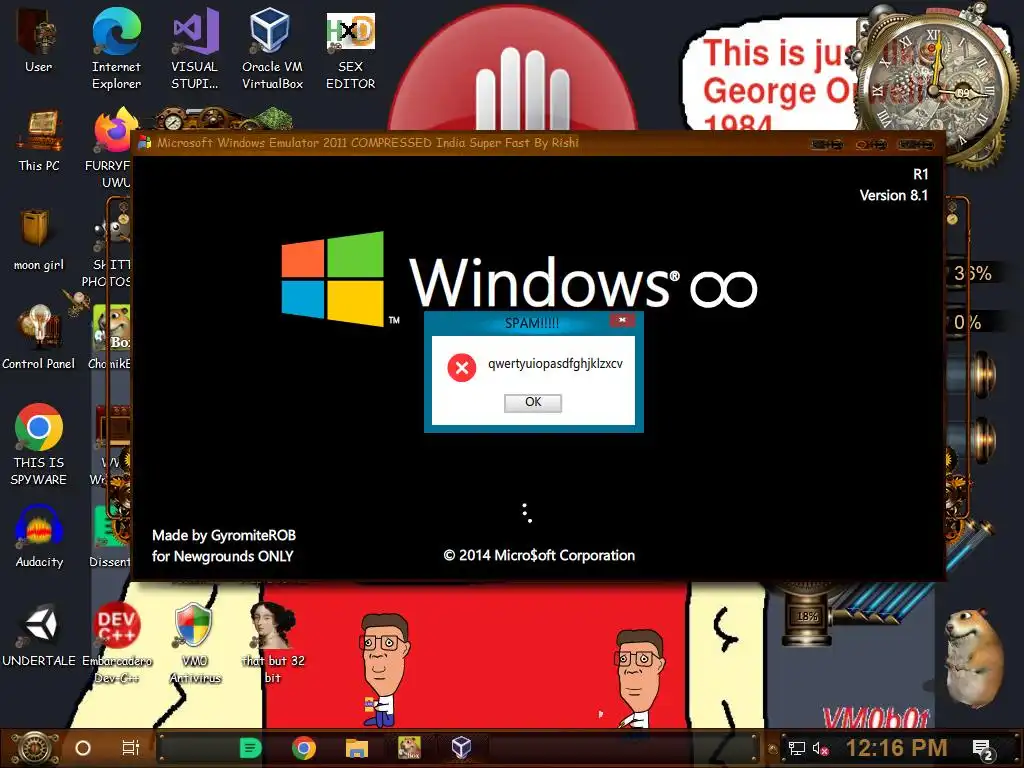Click '© 2014 Micro$oft Corporation' text
The image size is (1024, 768).
539,556
